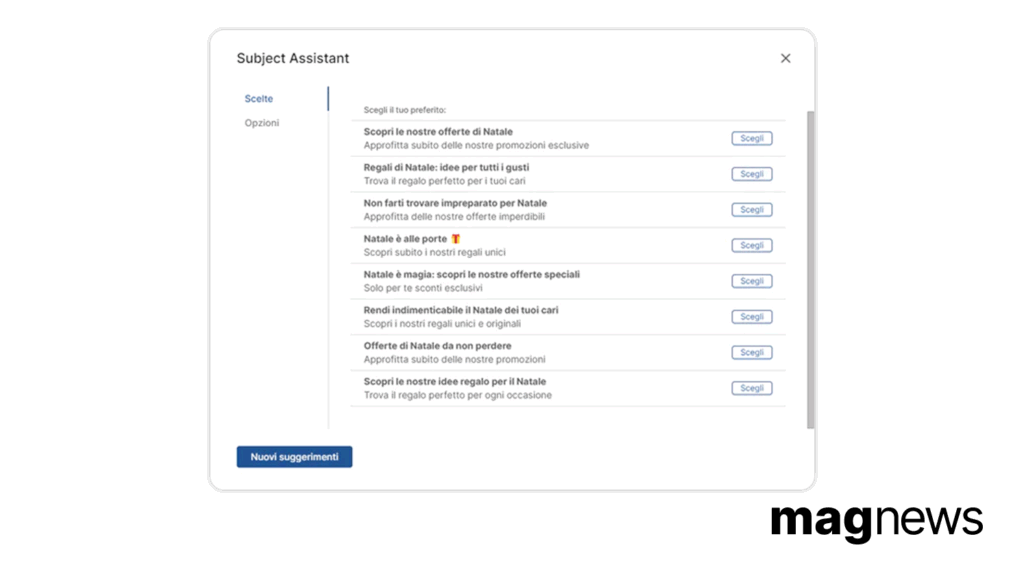Click the Subject Assistant dialog title

(x=293, y=58)
